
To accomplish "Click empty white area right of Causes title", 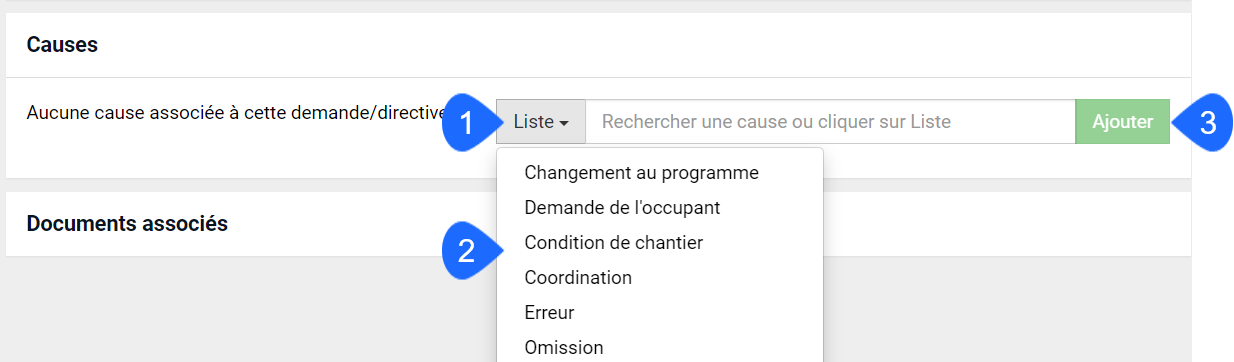I will 640,45.
